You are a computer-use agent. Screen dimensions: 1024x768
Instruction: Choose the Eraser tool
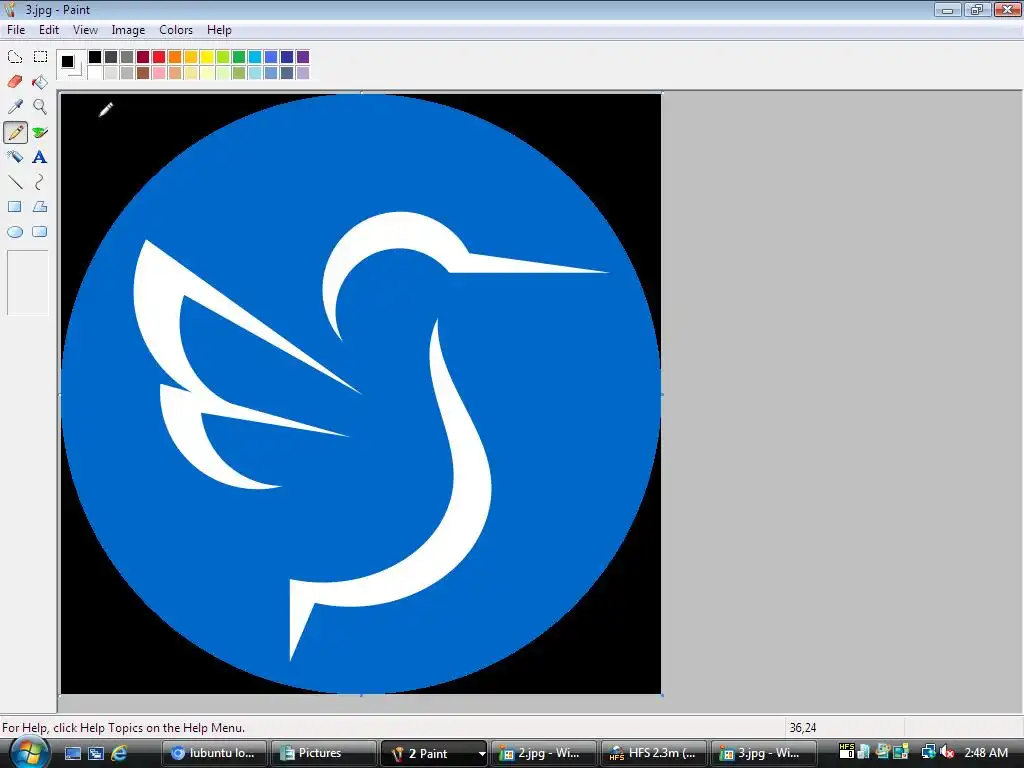tap(15, 82)
